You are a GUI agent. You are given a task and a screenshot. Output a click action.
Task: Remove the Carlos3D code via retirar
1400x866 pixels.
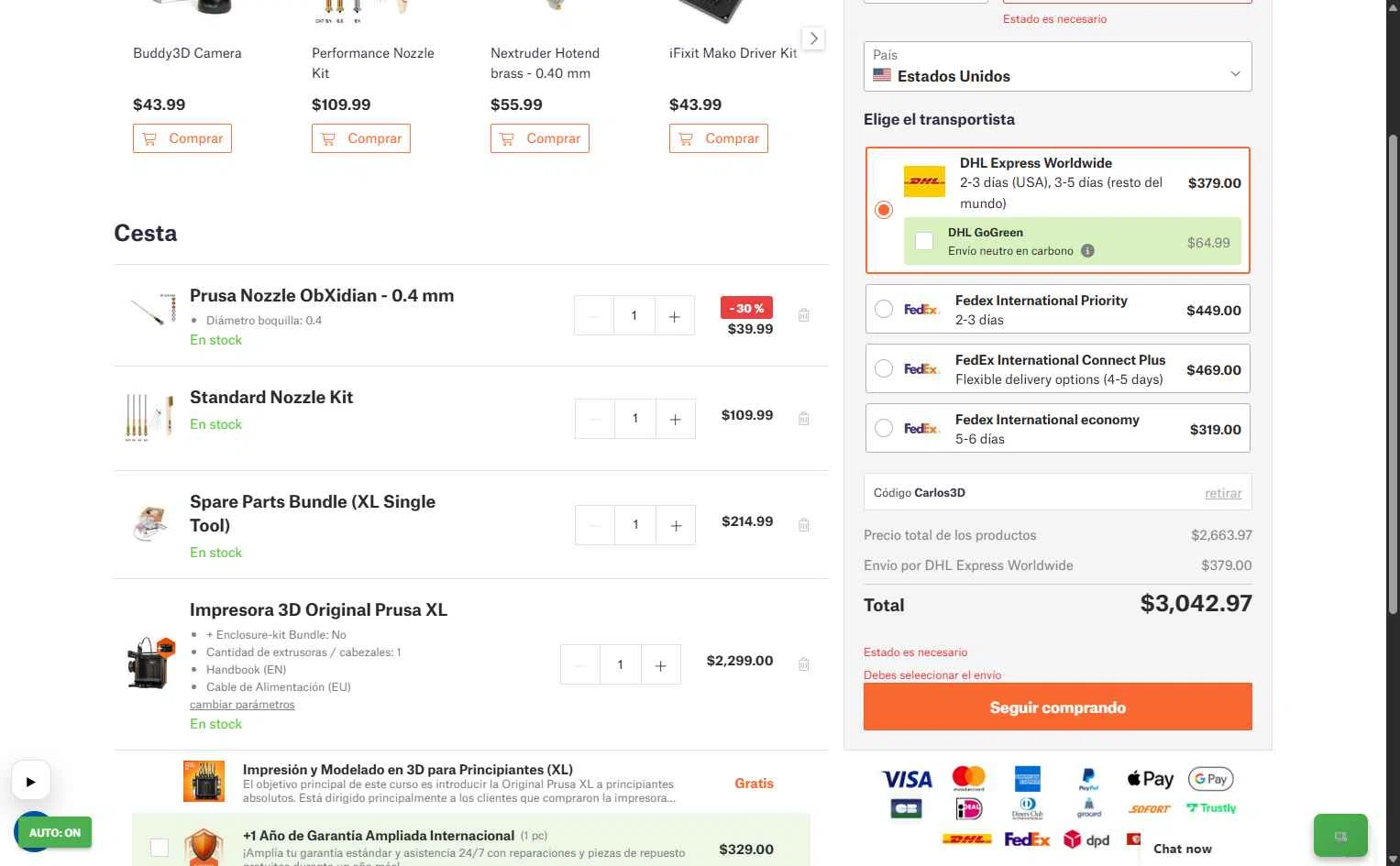[1223, 493]
